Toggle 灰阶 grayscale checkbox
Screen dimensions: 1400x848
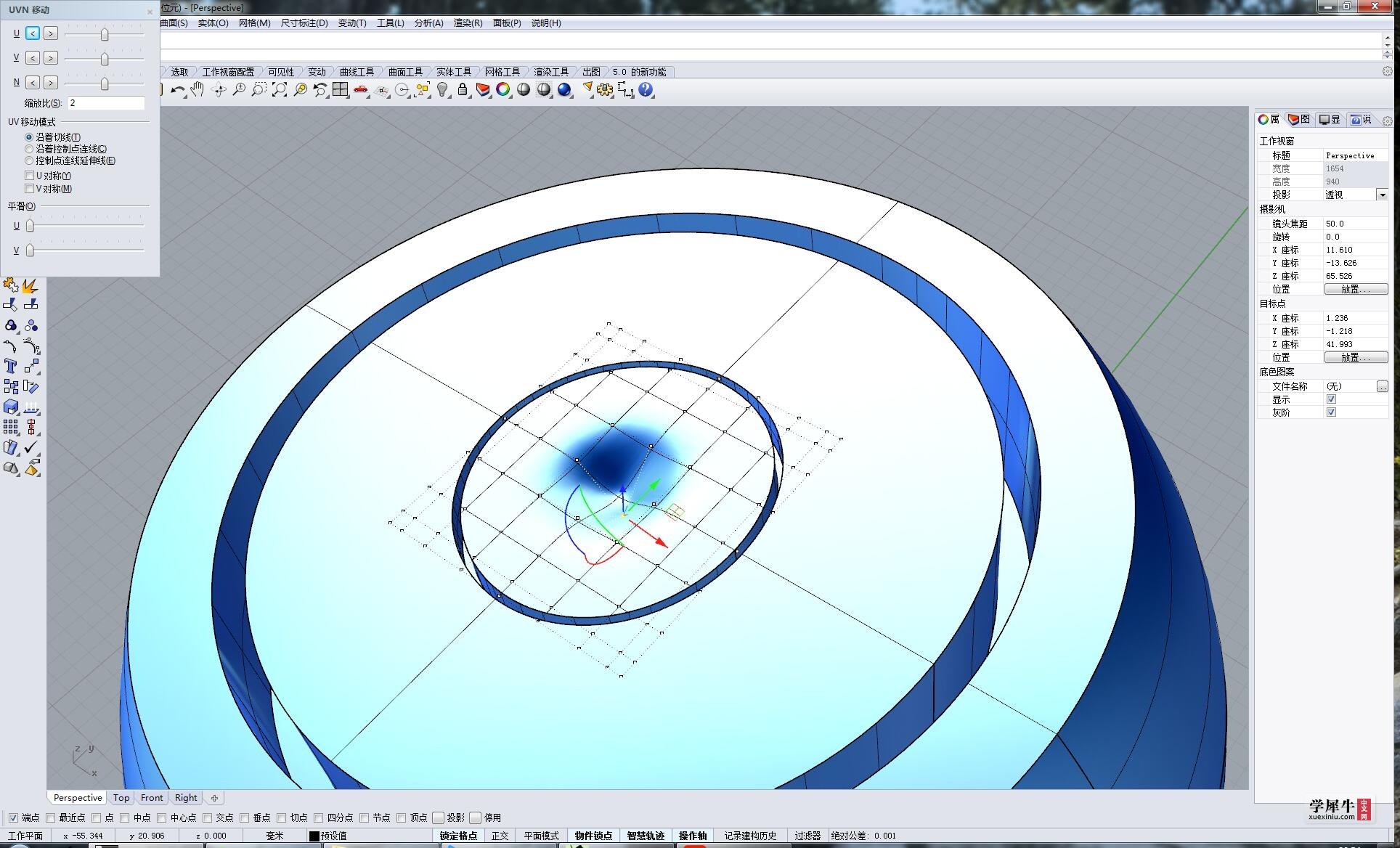tap(1331, 412)
